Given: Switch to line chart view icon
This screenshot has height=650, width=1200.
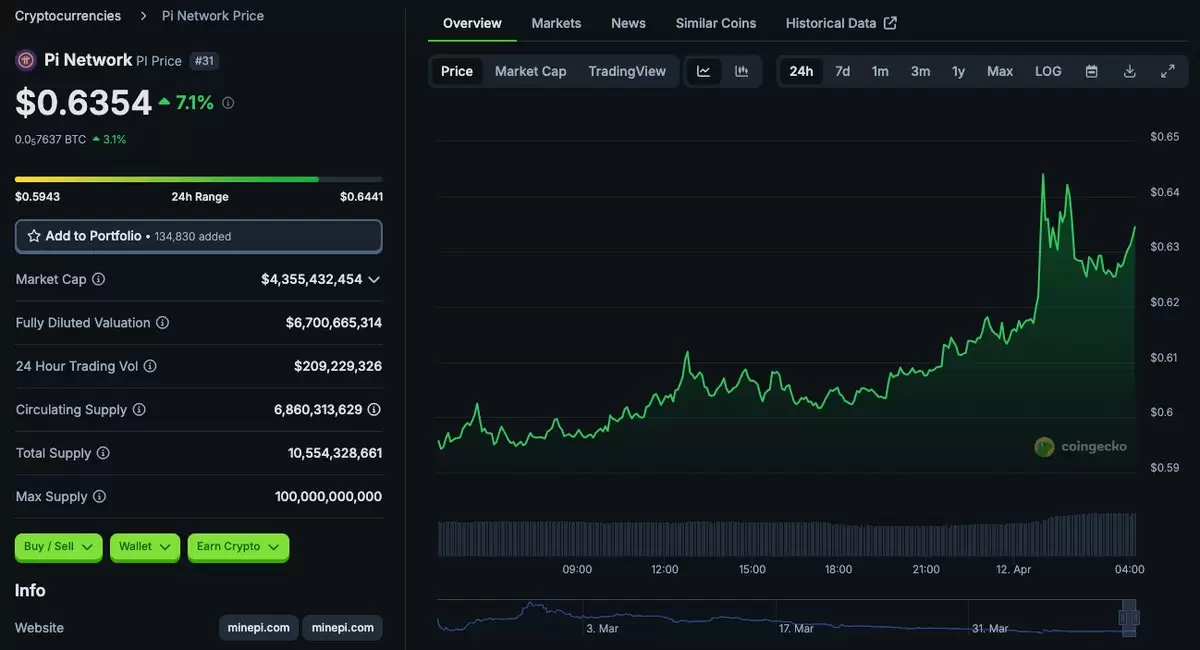Looking at the screenshot, I should [x=704, y=71].
